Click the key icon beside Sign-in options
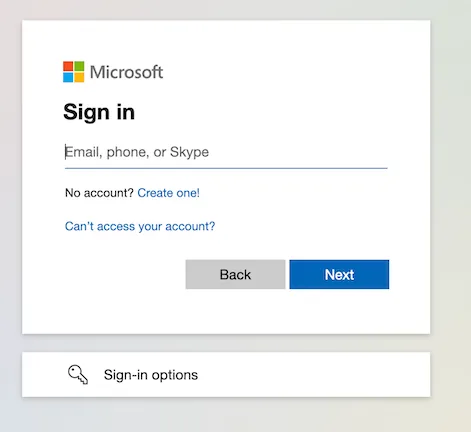 (78, 375)
